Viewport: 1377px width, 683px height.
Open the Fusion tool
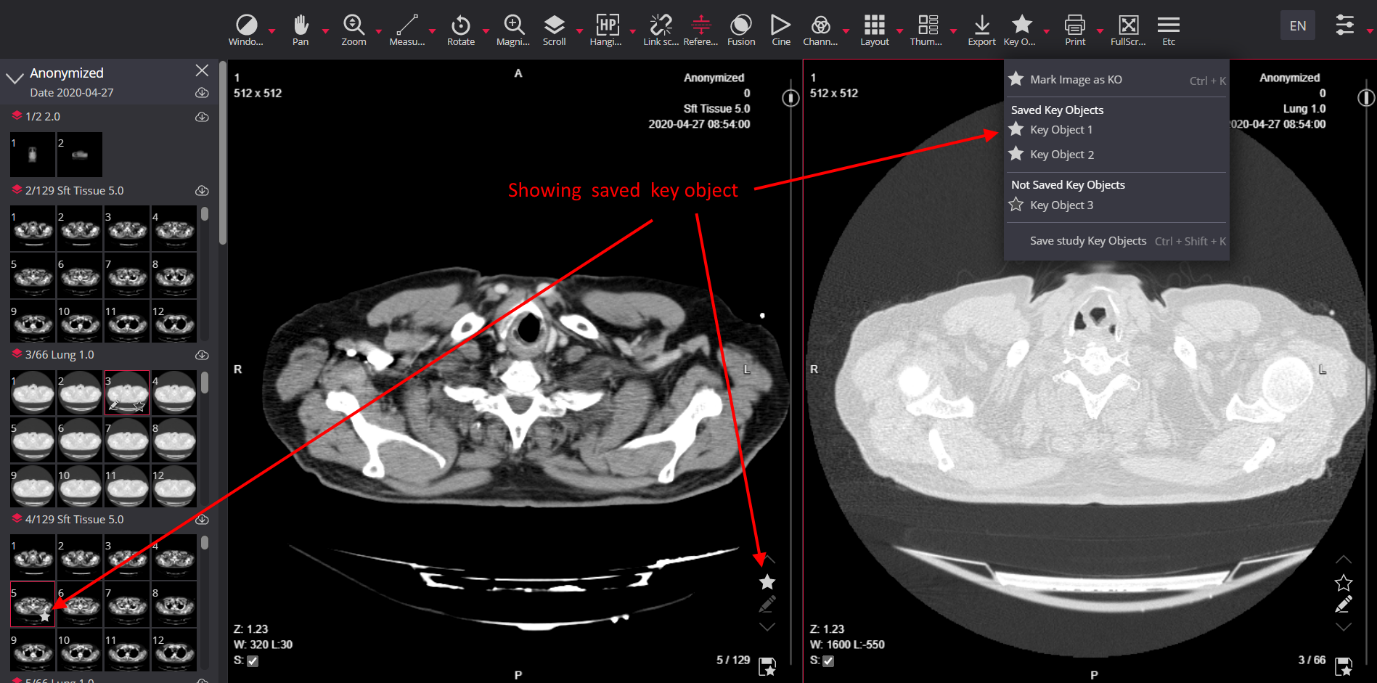click(741, 25)
